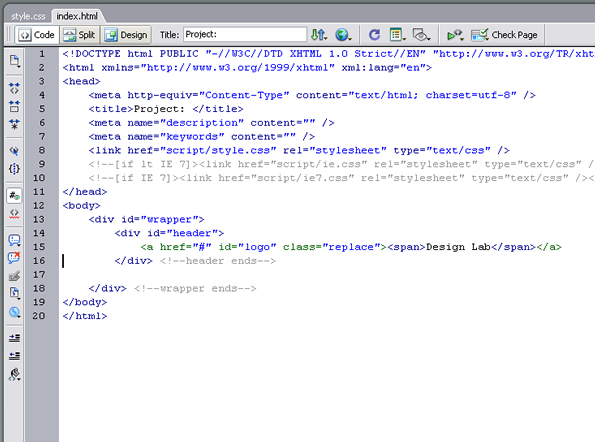Click Expand All icon
The height and width of the screenshot is (442, 595).
point(14,124)
